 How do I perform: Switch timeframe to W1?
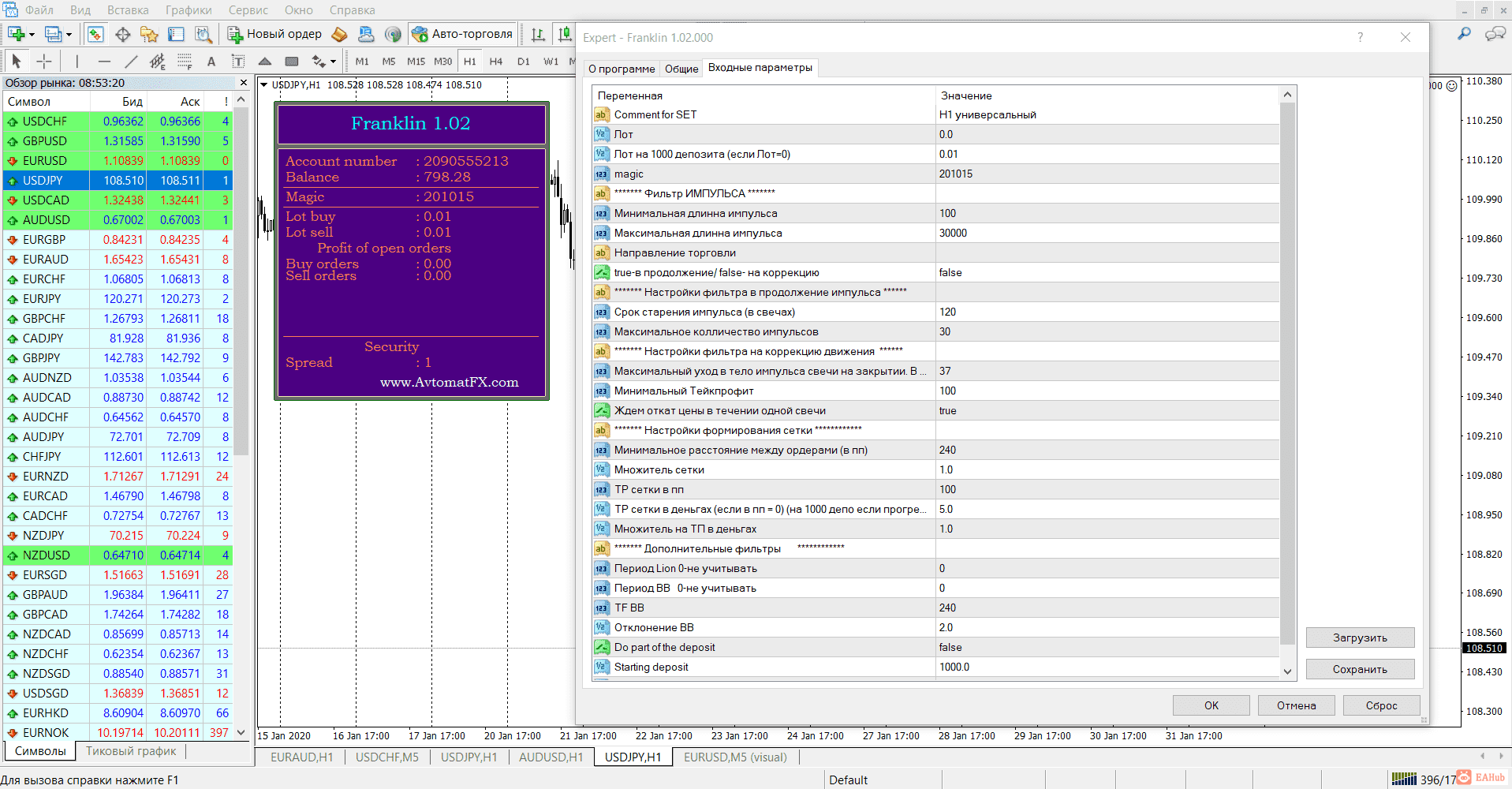click(x=551, y=62)
